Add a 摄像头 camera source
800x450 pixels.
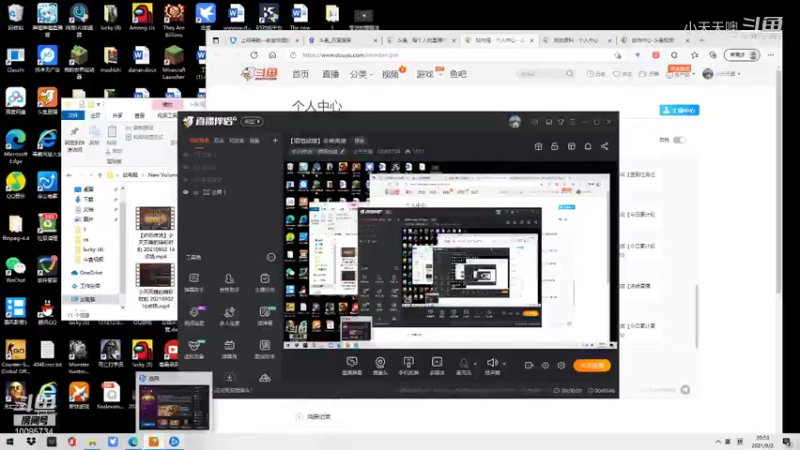(x=380, y=366)
